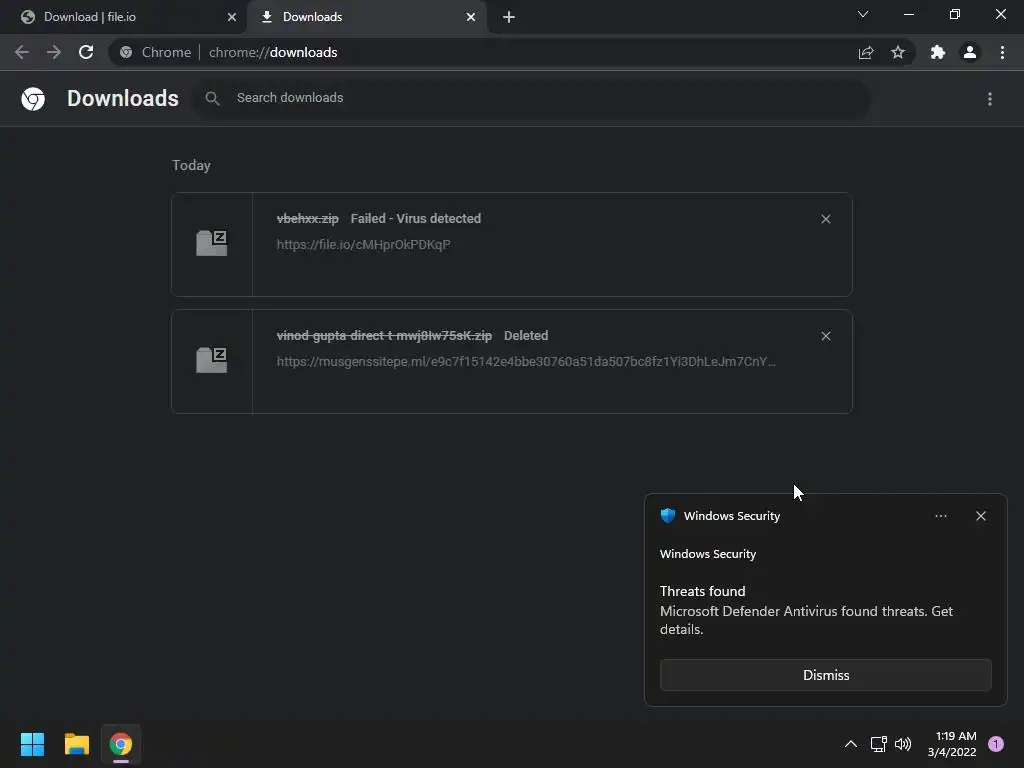
Task: Click the Threats found notification message
Action: pos(807,610)
